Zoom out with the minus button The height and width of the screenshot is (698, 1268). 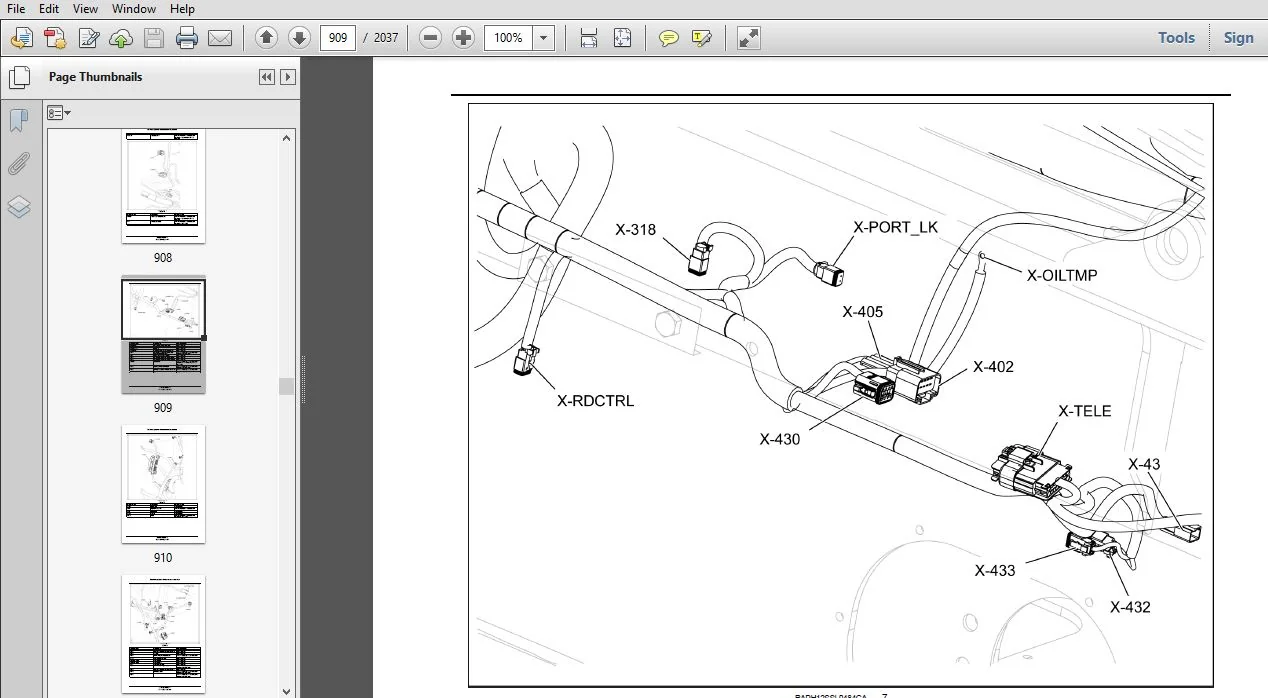coord(430,38)
